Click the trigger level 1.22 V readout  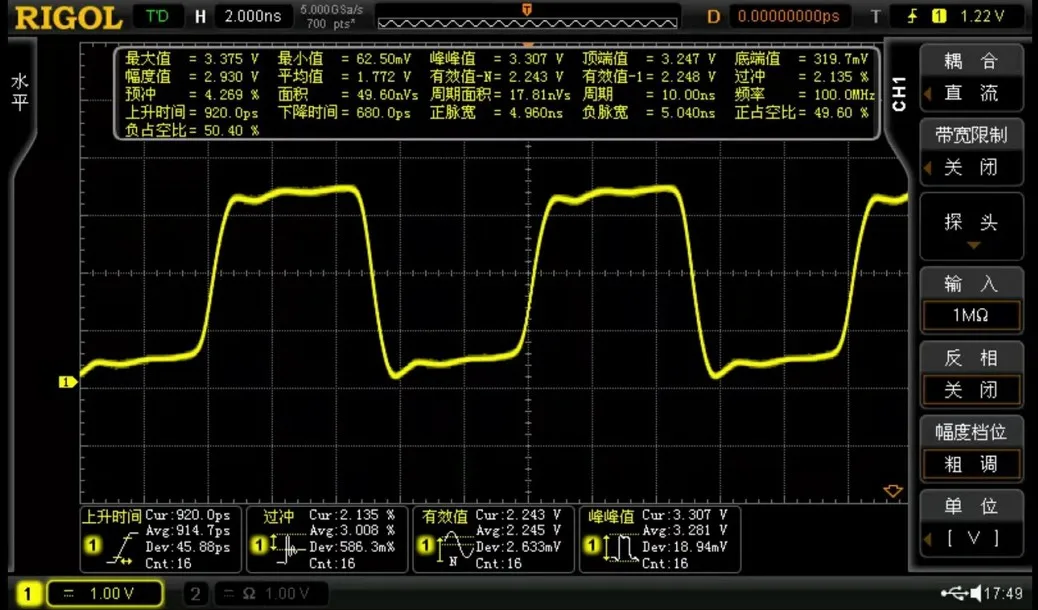tap(982, 17)
